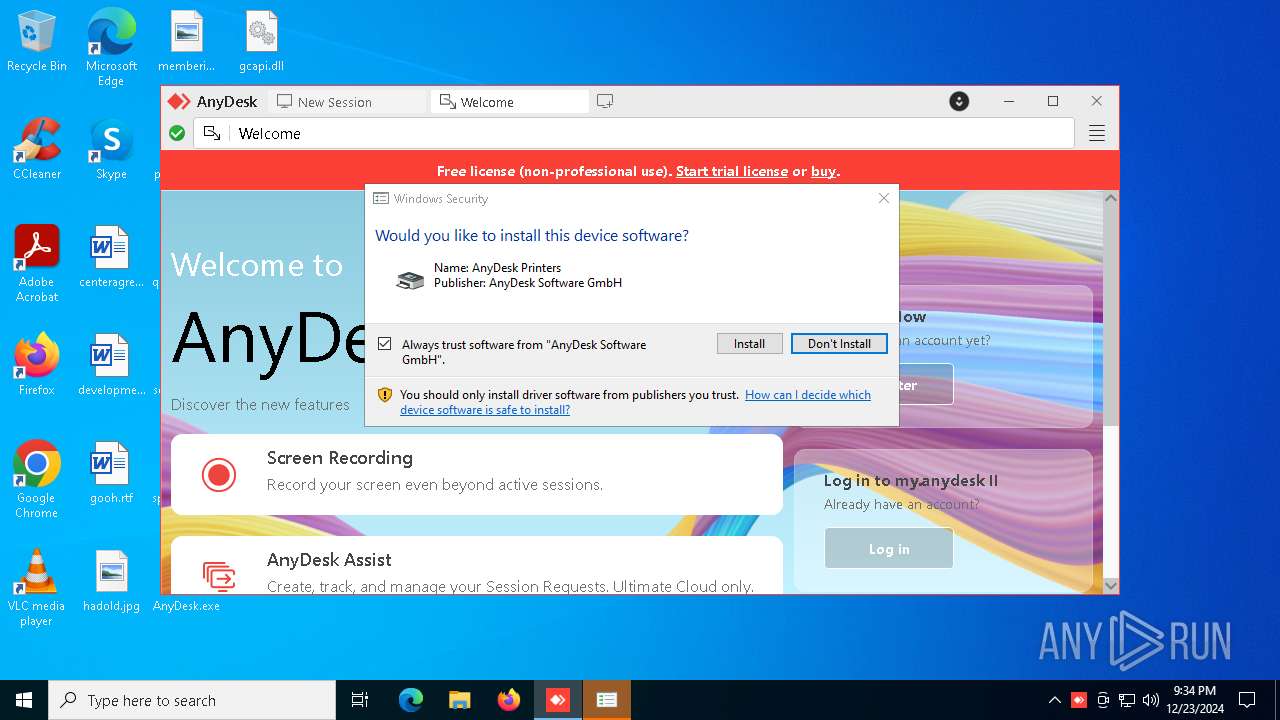Viewport: 1280px width, 720px height.
Task: Select developme... document on desktop
Action: [111, 365]
